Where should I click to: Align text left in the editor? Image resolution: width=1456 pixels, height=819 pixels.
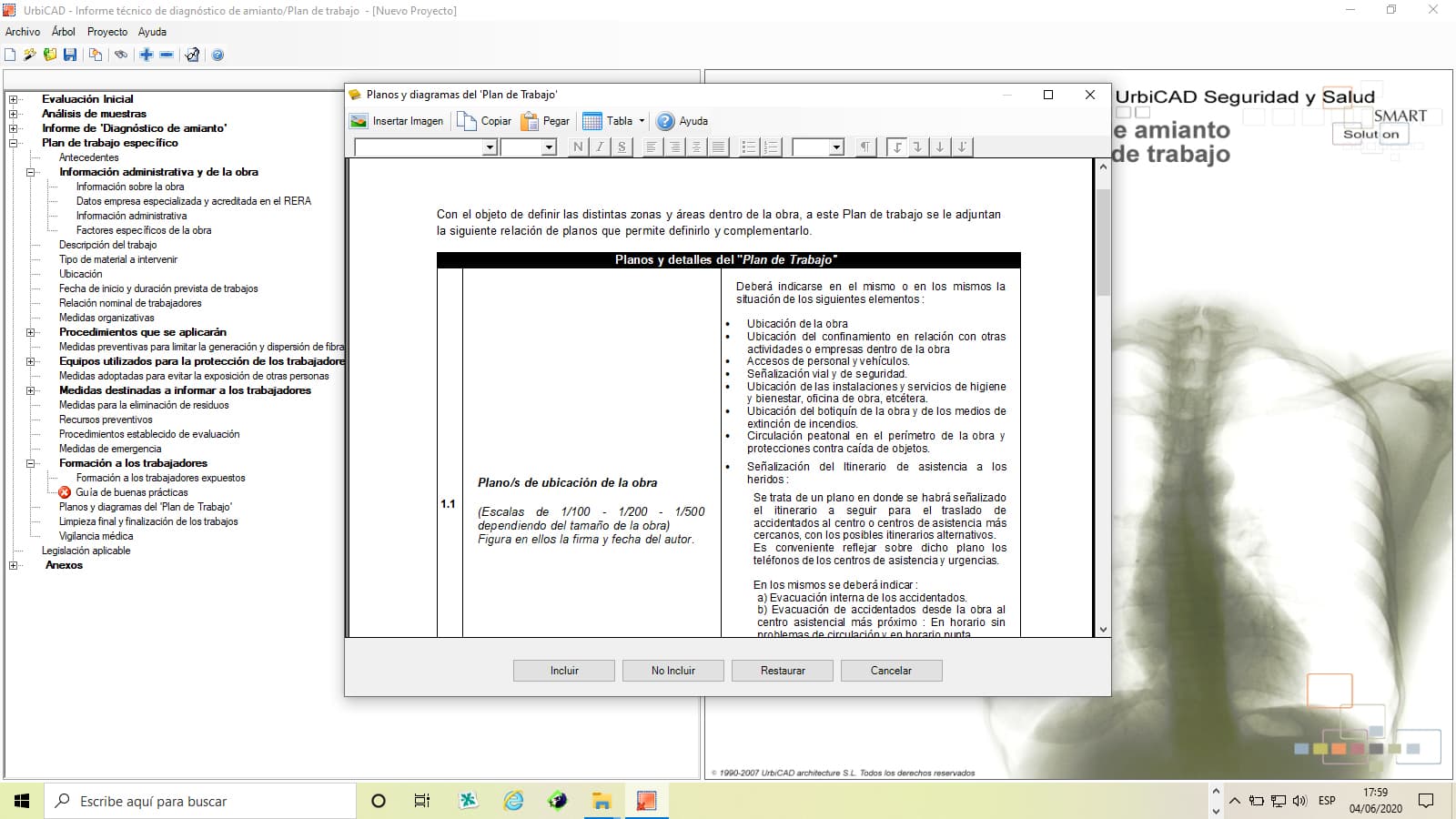tap(652, 147)
